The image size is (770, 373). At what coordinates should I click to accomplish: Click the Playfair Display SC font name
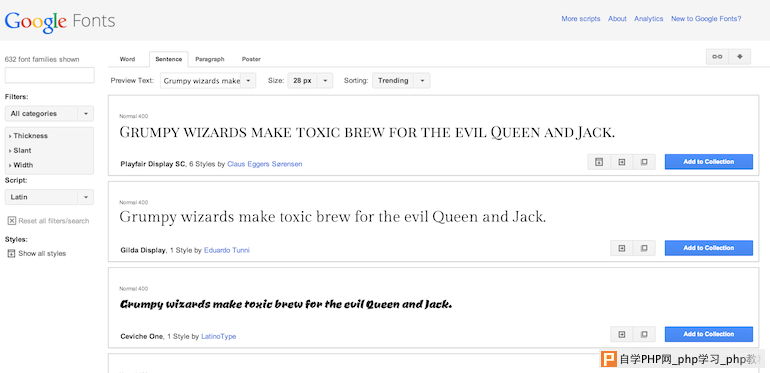point(153,164)
